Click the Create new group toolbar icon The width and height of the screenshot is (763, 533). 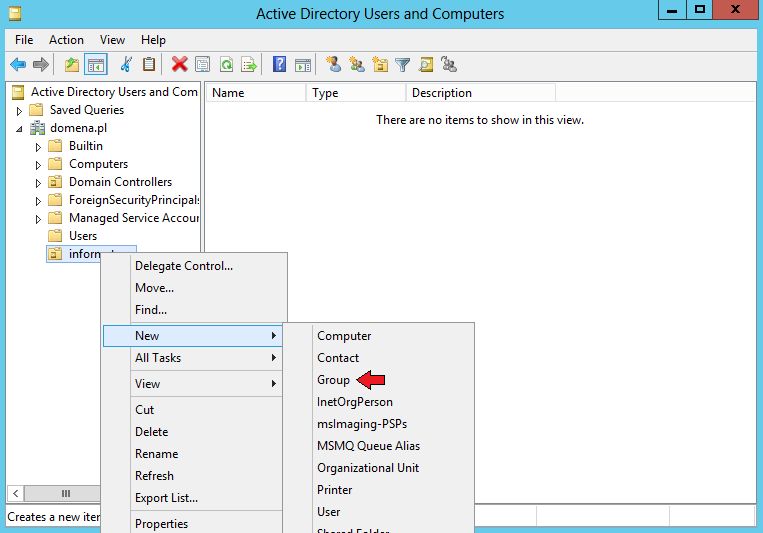(x=357, y=64)
